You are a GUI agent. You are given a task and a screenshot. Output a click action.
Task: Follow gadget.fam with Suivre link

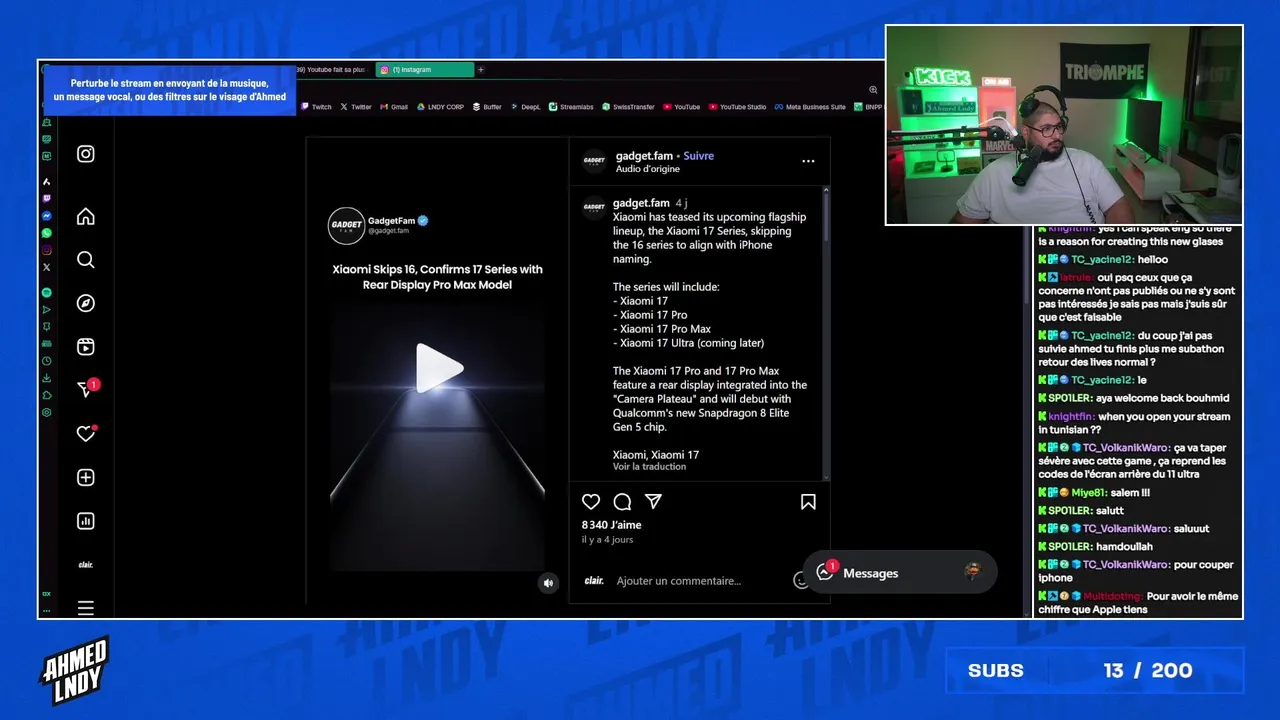[699, 156]
